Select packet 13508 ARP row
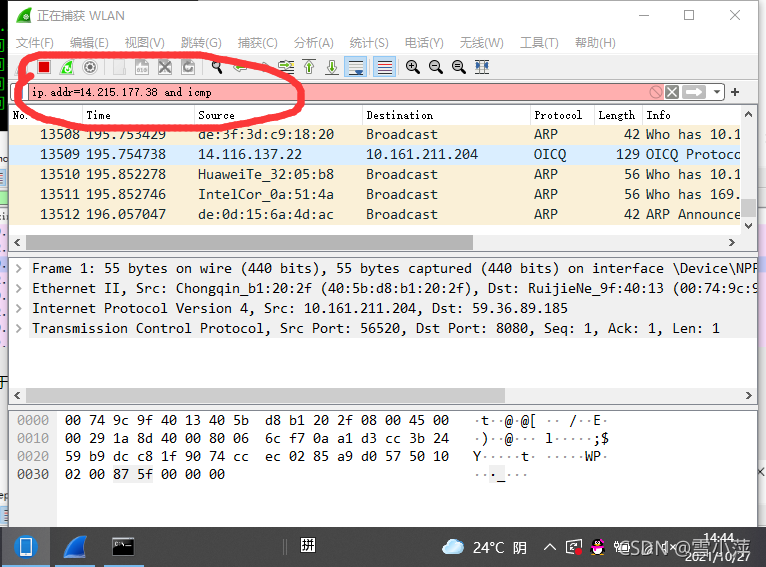The image size is (766, 567). coord(375,134)
